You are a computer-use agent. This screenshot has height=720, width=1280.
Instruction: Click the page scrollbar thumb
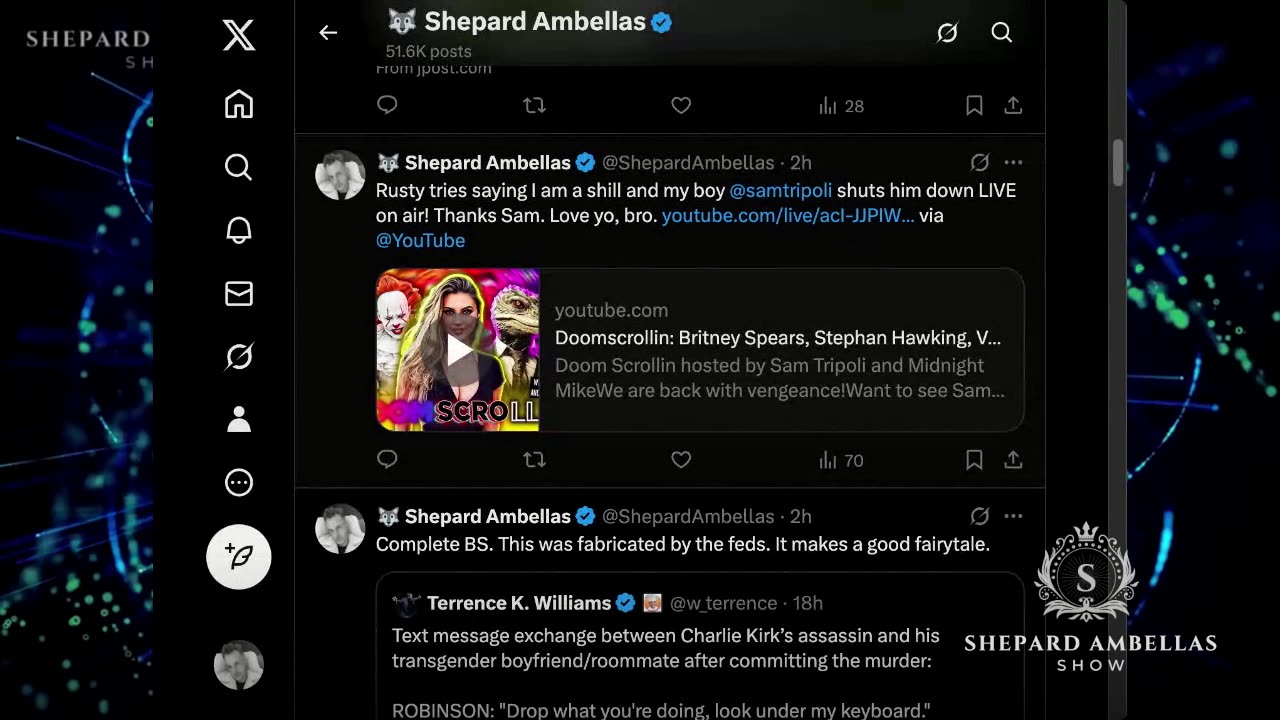[x=1118, y=163]
